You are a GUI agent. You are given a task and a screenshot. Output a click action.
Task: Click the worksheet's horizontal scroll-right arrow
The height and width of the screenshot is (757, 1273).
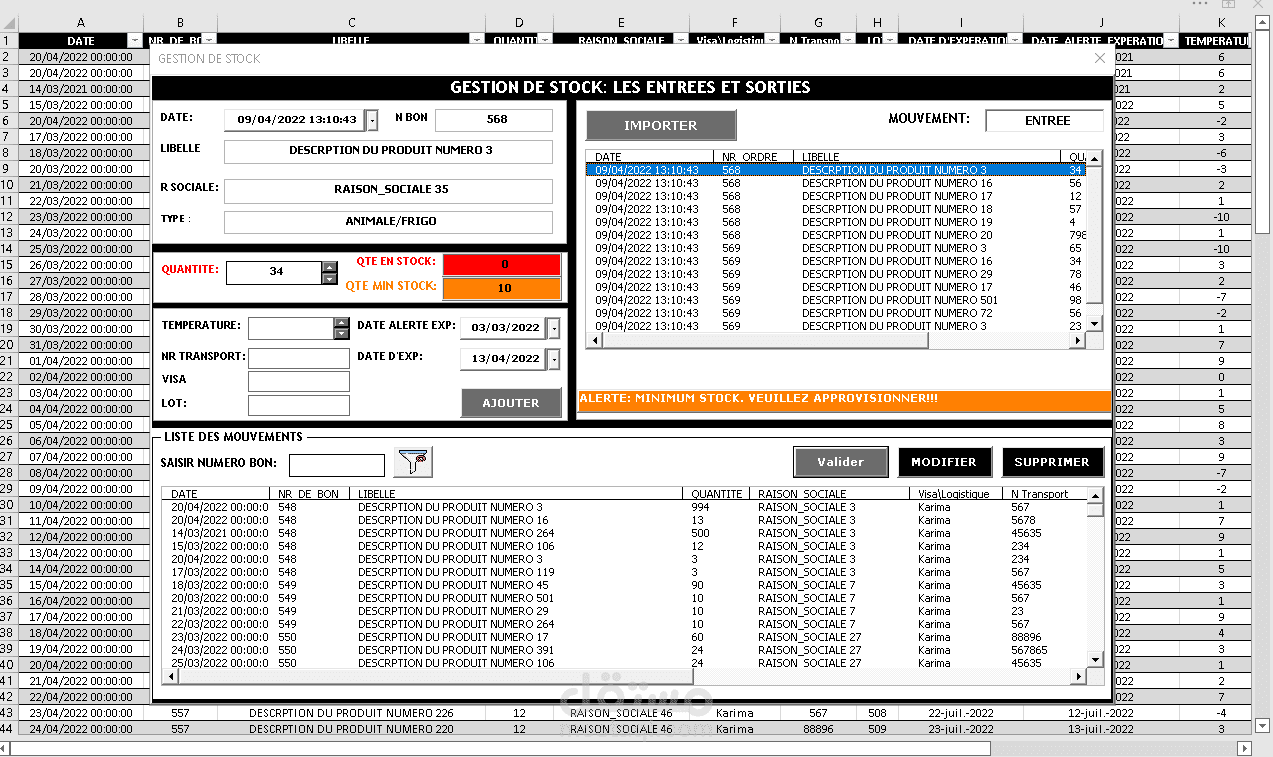tap(1244, 748)
